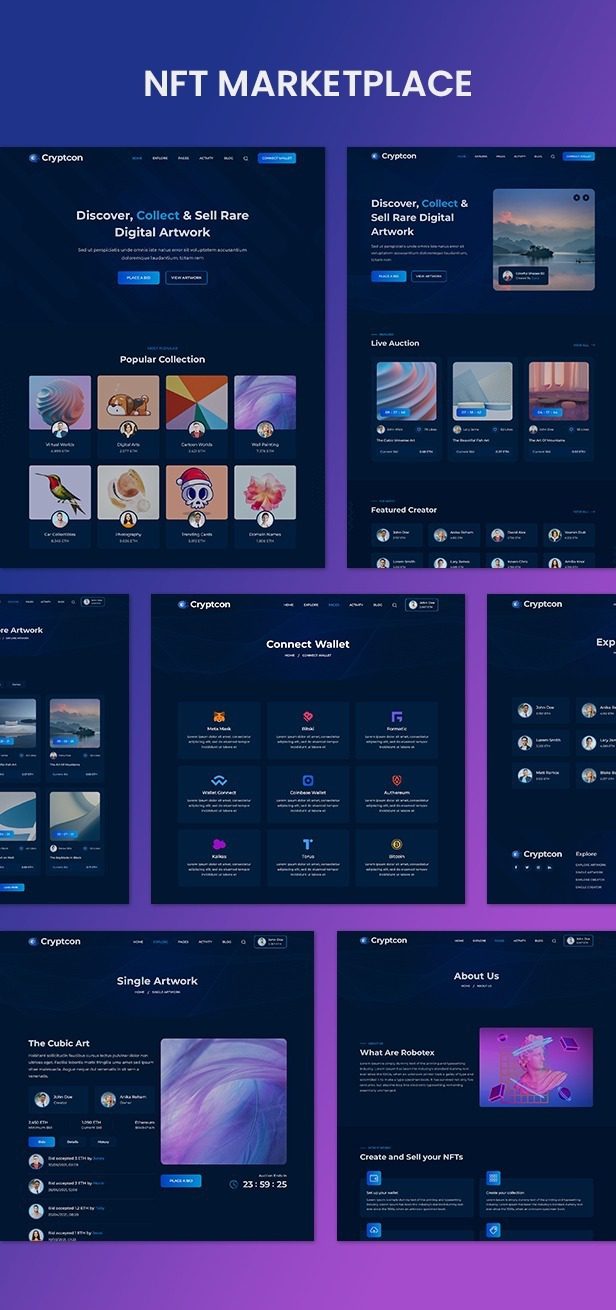Open Digital Arts collection thumbnail
616x1310 pixels.
pyautogui.click(x=128, y=402)
